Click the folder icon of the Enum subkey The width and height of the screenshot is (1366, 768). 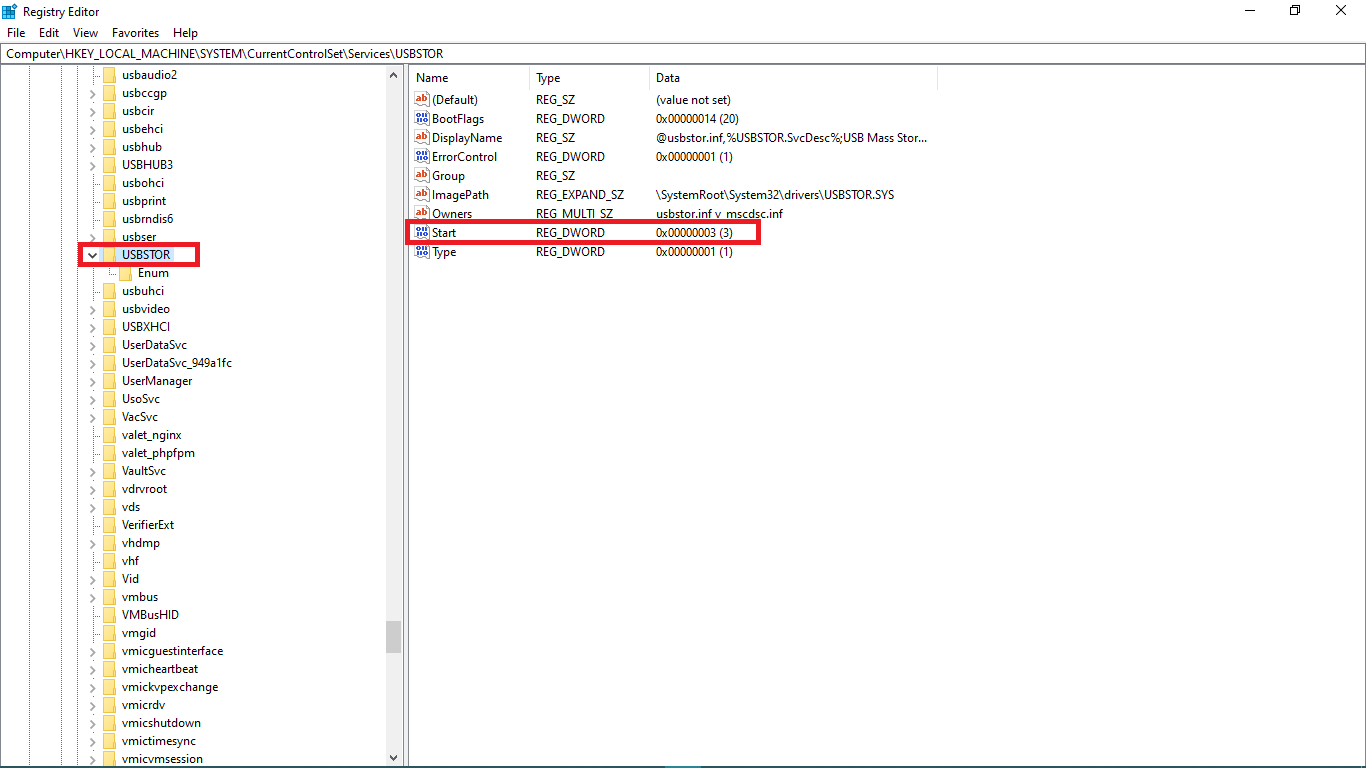click(x=125, y=272)
